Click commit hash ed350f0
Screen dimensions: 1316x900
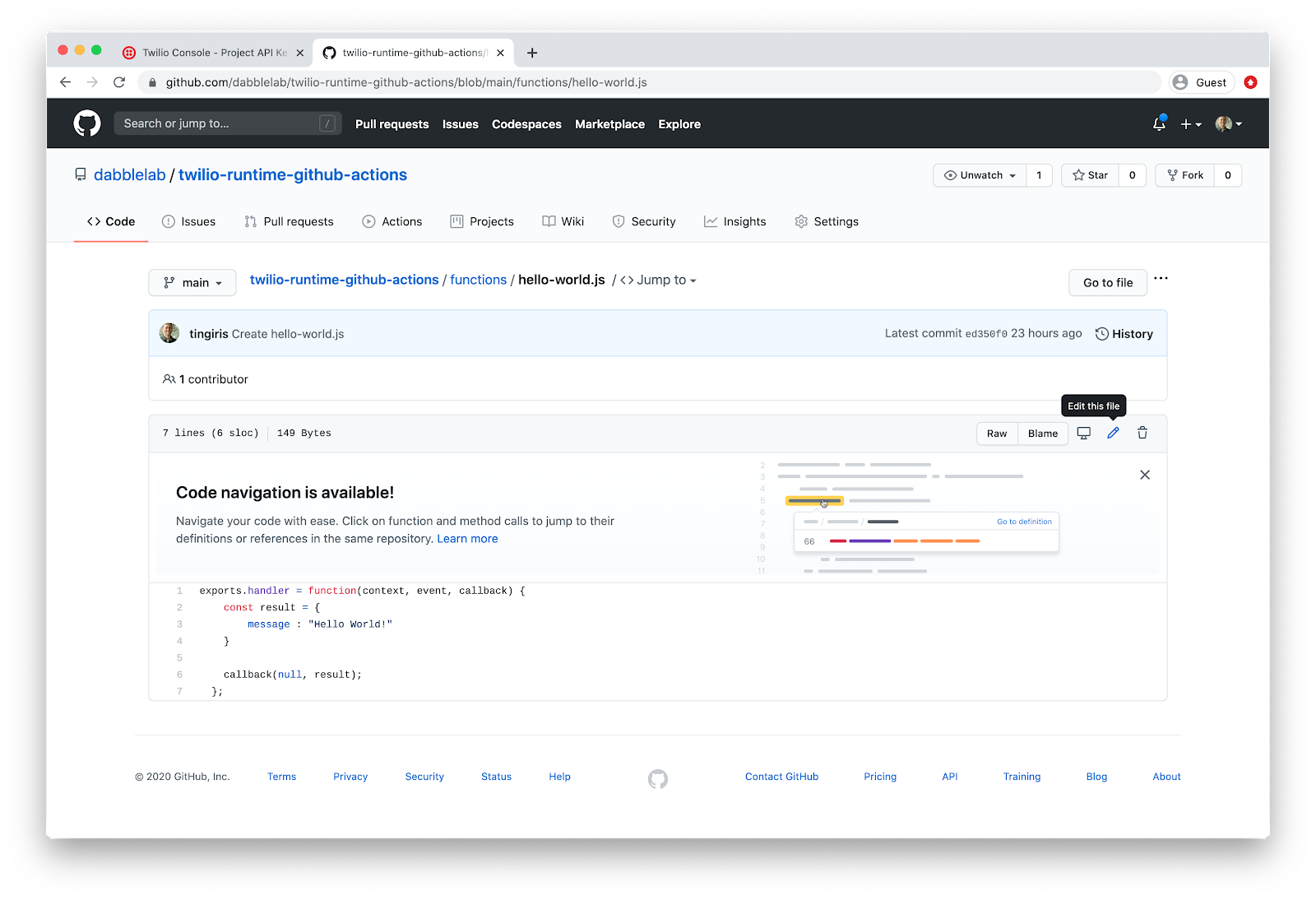click(x=986, y=333)
